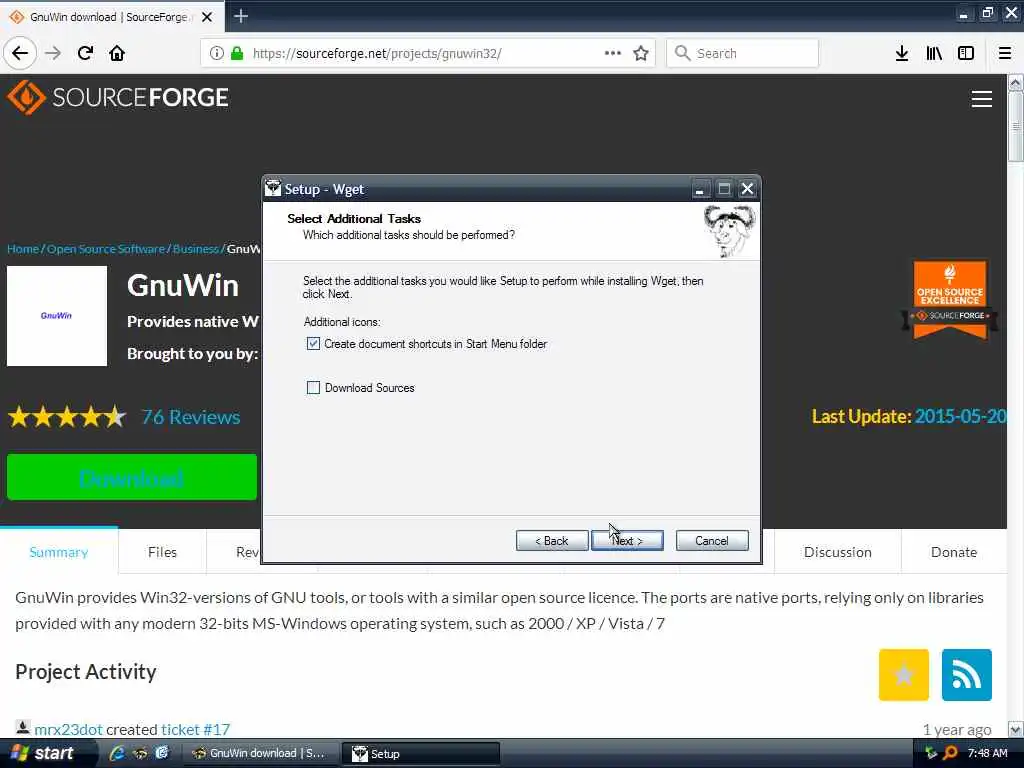Click the Setup Wget title bar icon
The image size is (1024, 768).
[273, 189]
